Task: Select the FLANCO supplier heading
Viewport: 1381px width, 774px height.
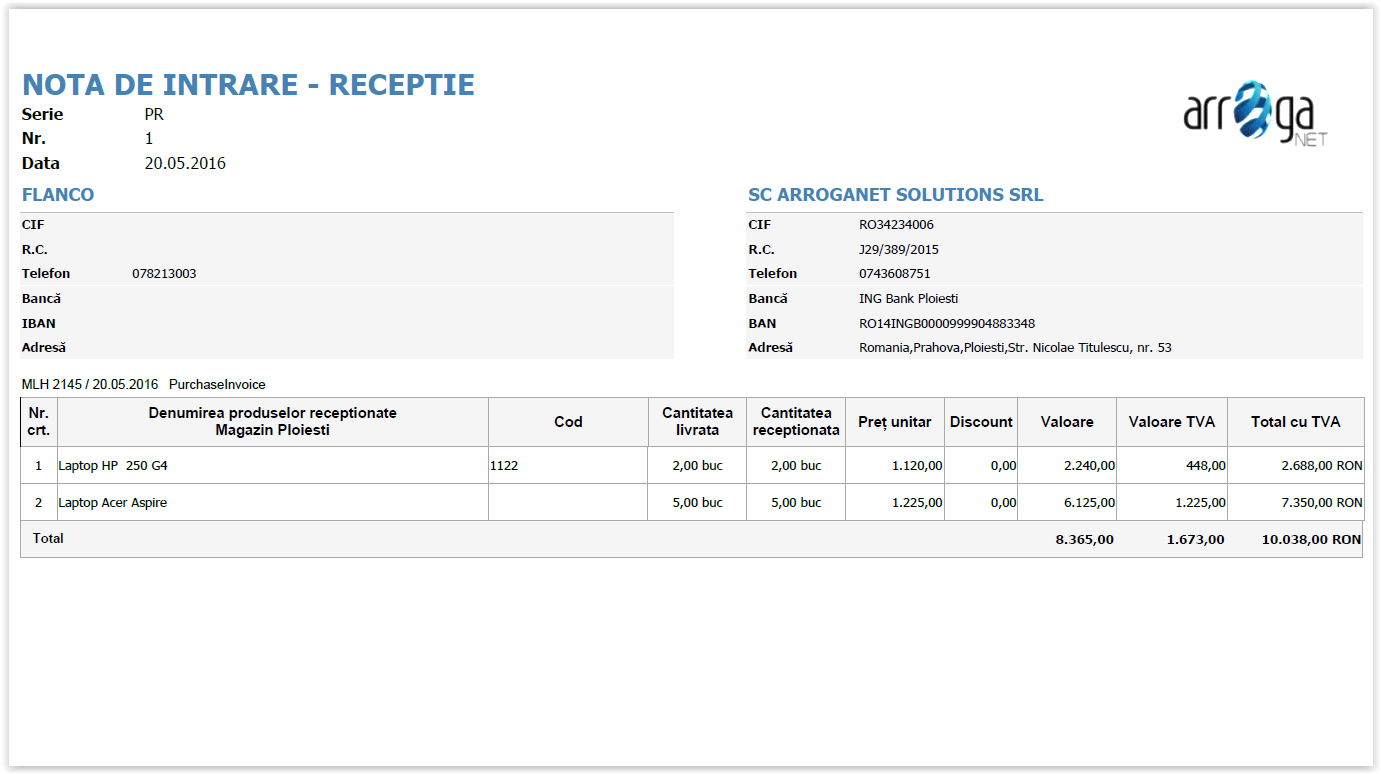Action: [58, 195]
